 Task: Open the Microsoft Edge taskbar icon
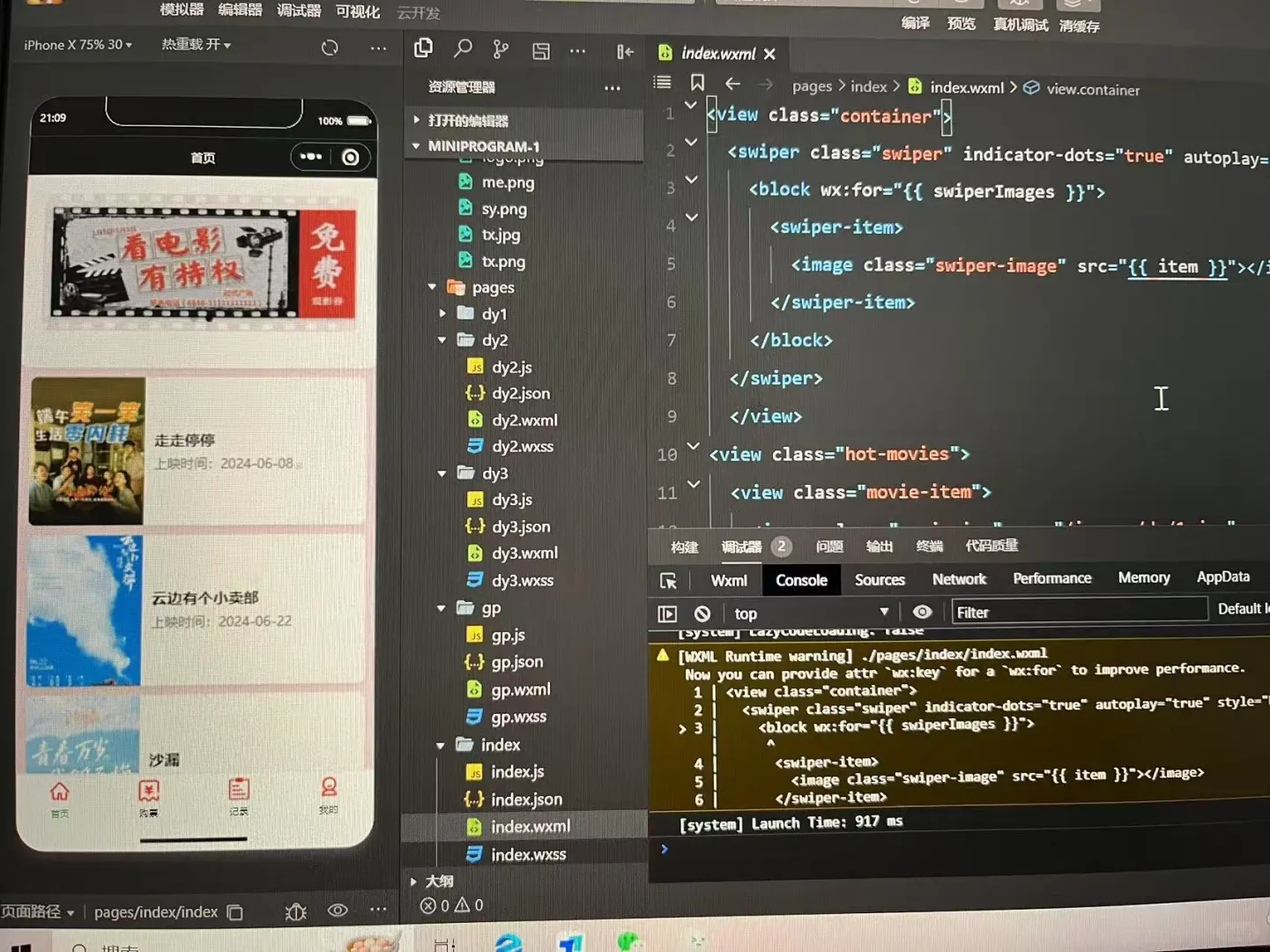[509, 941]
